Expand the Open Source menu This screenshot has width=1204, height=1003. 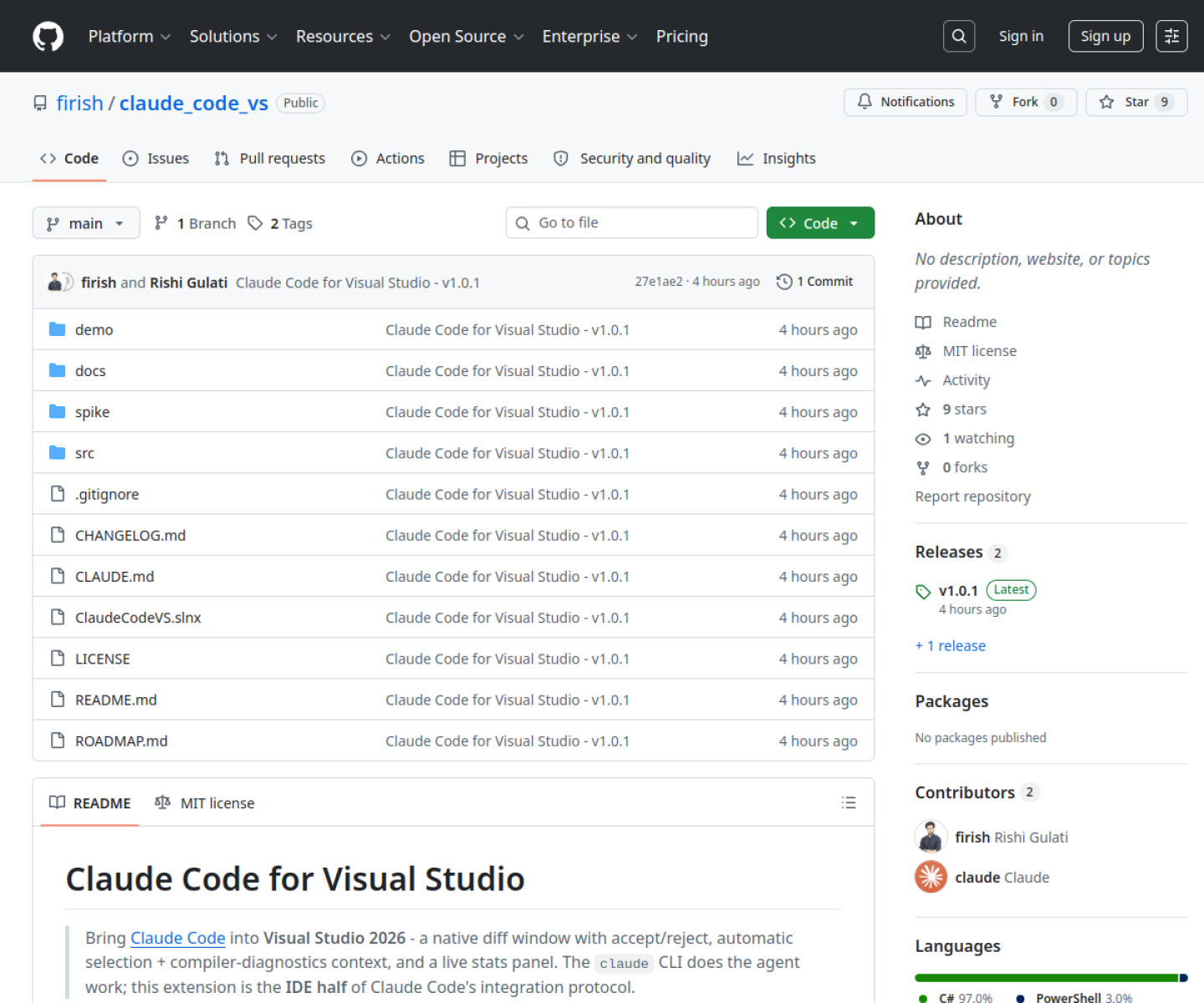tap(467, 37)
